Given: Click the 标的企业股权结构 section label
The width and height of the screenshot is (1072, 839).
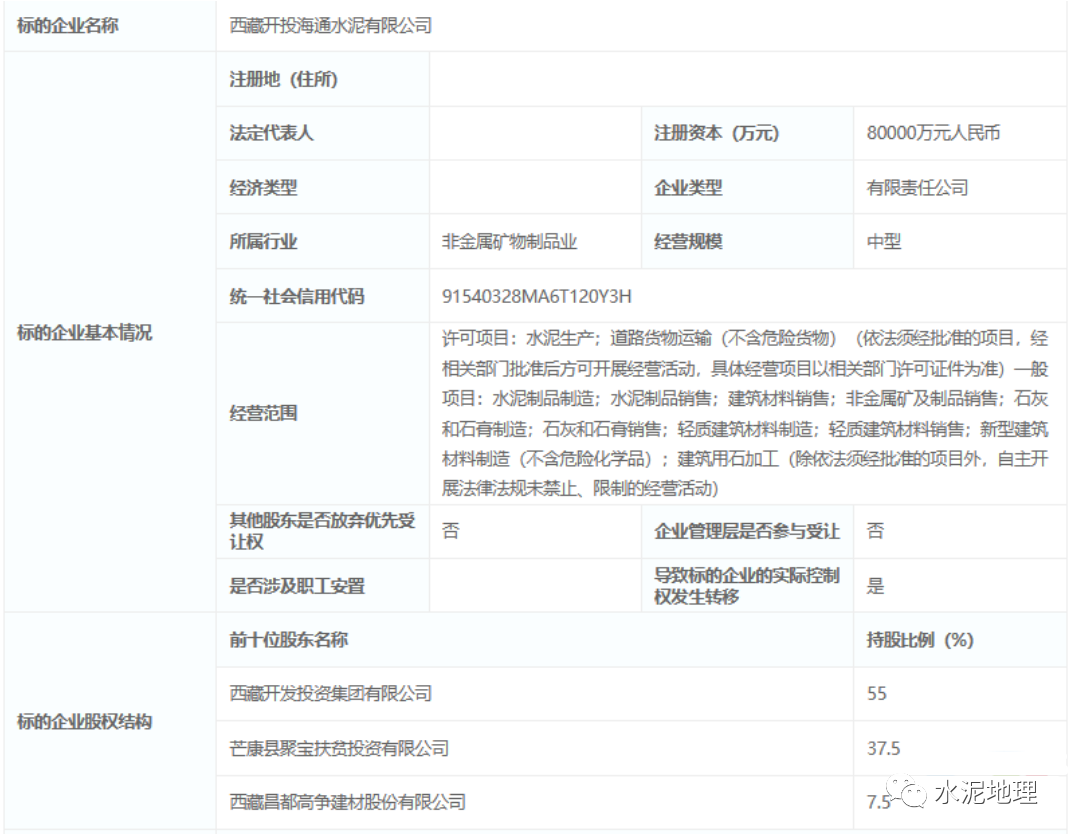Looking at the screenshot, I should point(84,721).
